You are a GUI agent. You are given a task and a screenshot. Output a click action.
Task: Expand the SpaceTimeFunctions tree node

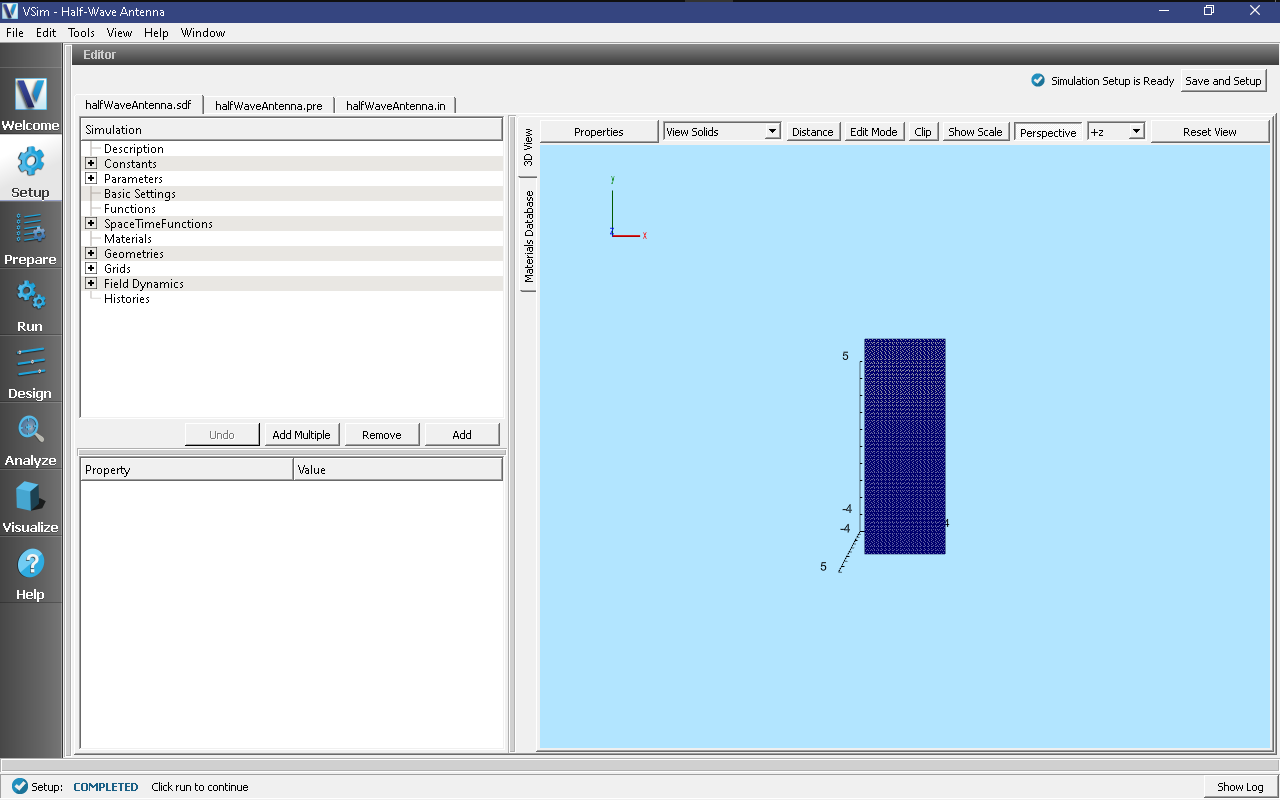(x=91, y=223)
